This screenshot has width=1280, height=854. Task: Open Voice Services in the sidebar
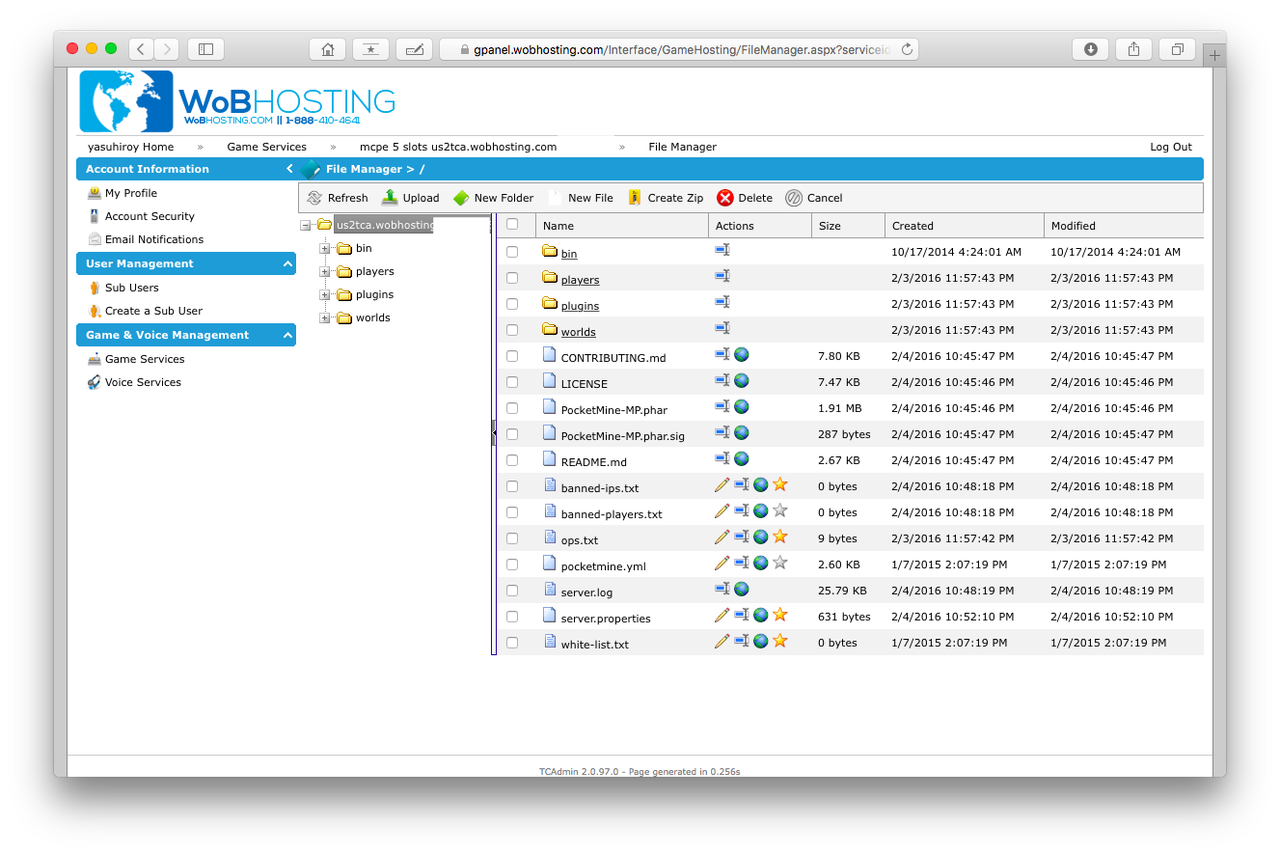[x=143, y=382]
